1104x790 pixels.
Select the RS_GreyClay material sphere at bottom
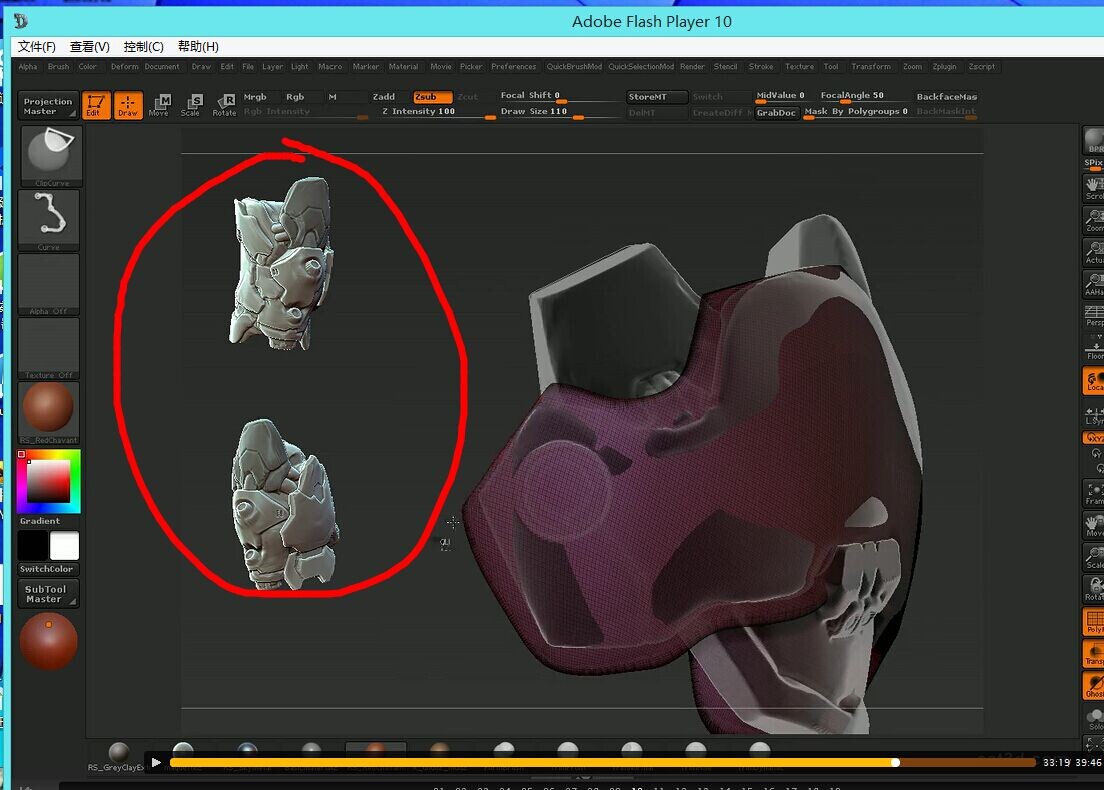[118, 753]
